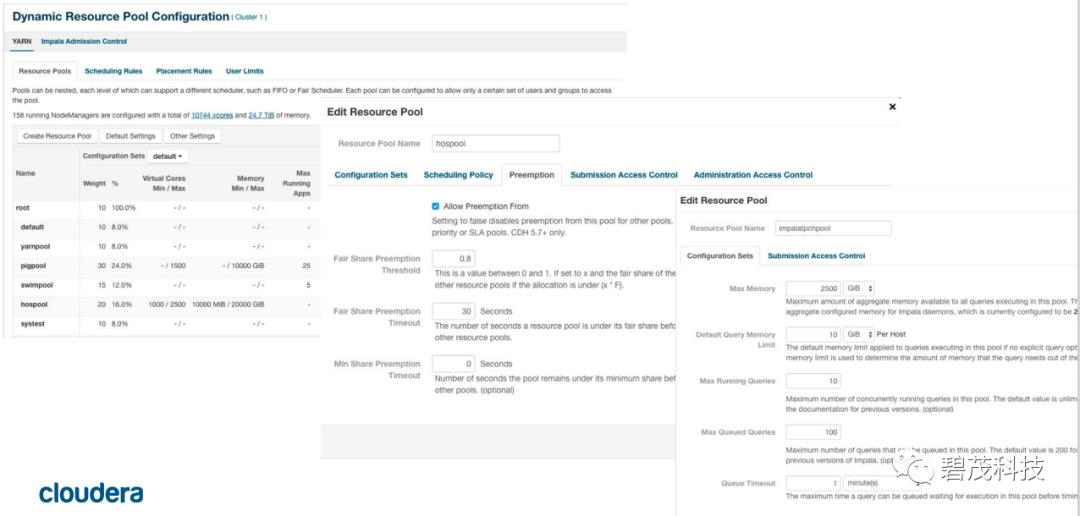Open Max Memory GiB unit selector
Viewport: 1080px width, 516px height.
[x=860, y=289]
